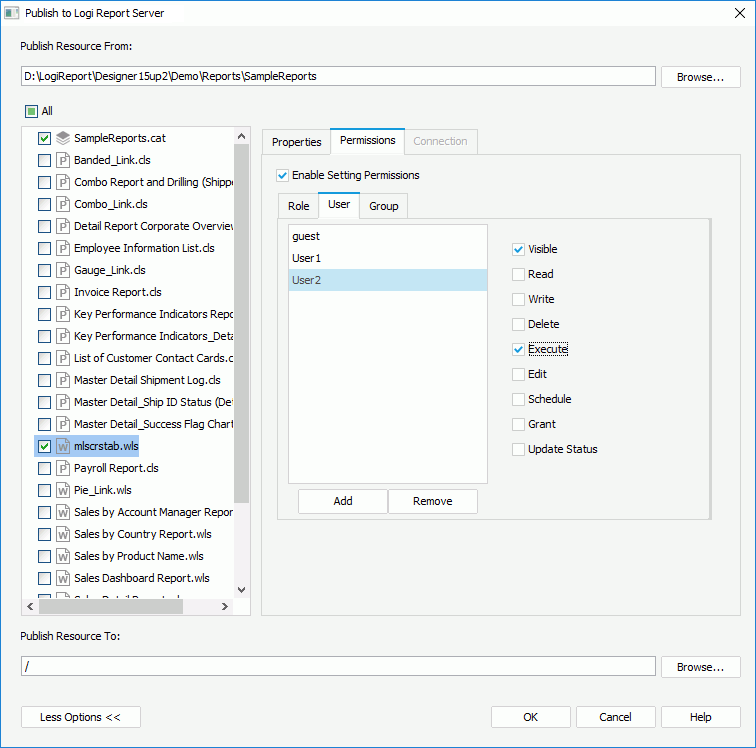The width and height of the screenshot is (756, 748).
Task: Click the Sales Dashboard Report.wls icon
Action: click(x=62, y=578)
